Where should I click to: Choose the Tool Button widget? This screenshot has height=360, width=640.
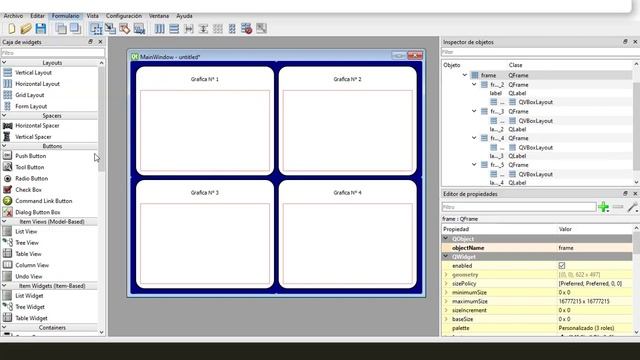tap(29, 167)
